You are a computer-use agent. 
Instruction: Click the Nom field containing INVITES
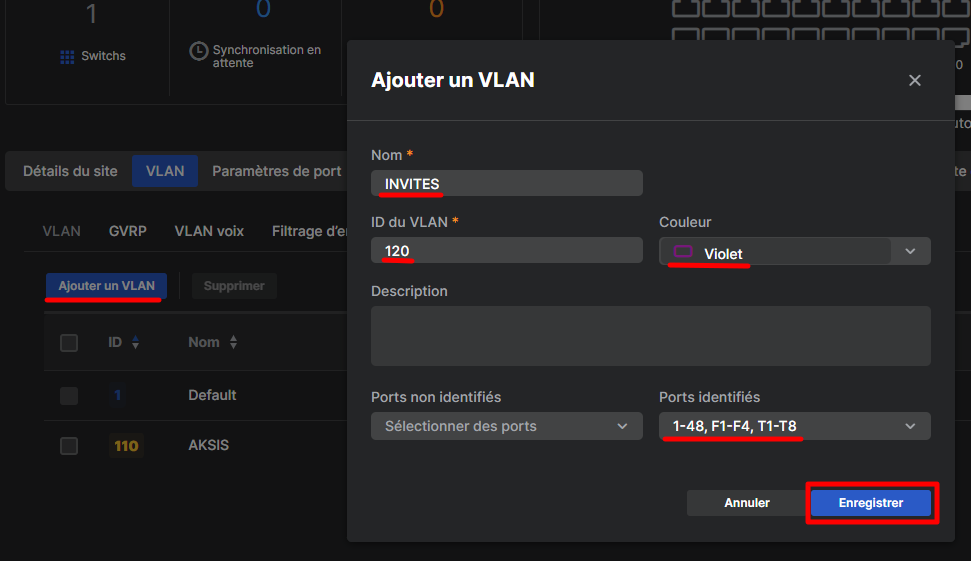tap(507, 183)
